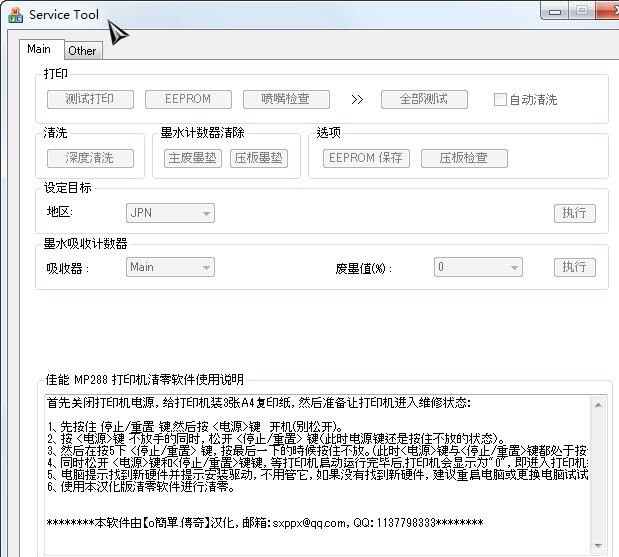Click 执行 button in 墨水吸收计数器 section

tap(574, 267)
